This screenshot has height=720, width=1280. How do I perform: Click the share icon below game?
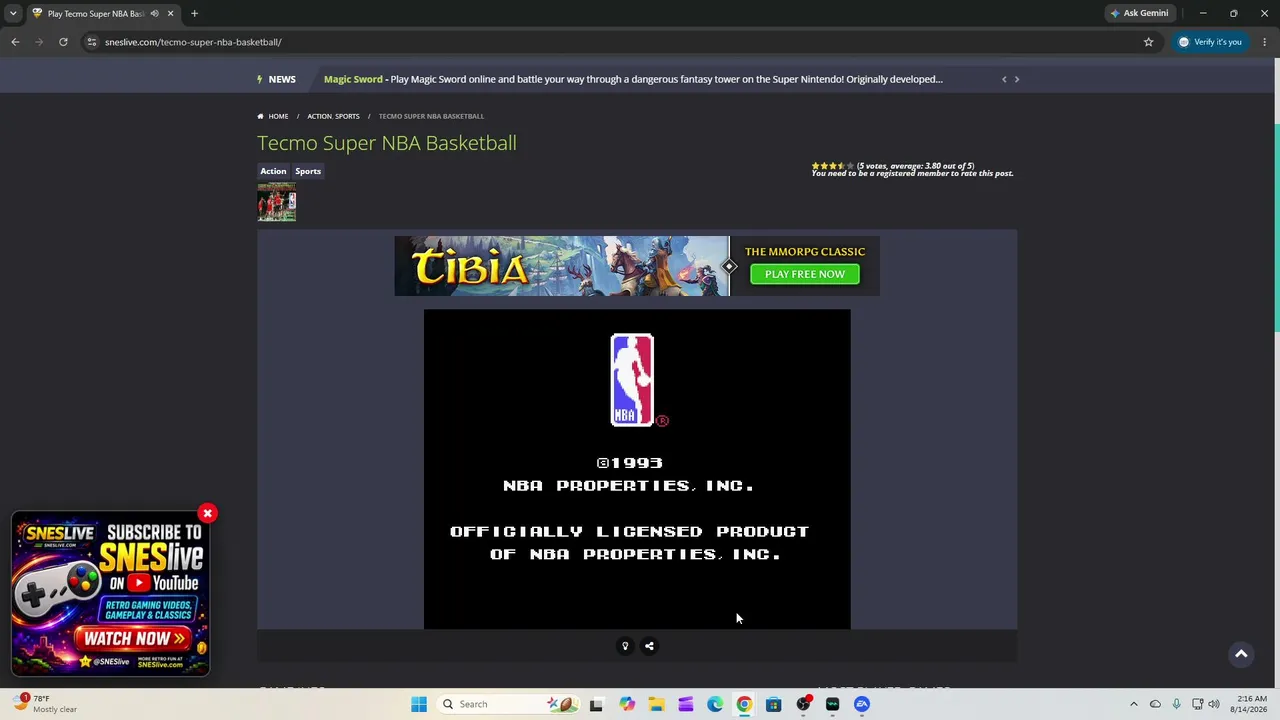(x=649, y=646)
